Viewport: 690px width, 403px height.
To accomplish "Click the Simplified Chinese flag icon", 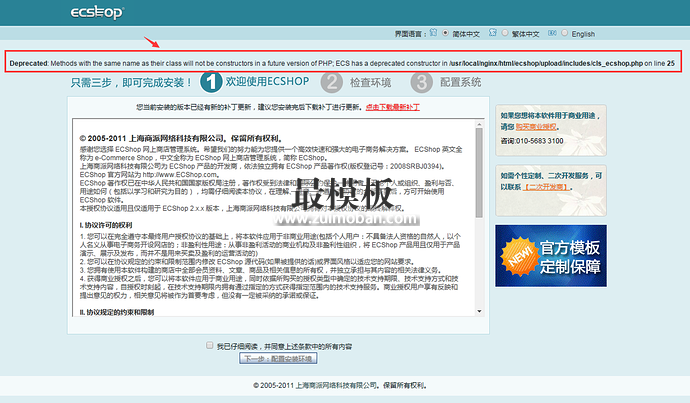I will point(433,33).
